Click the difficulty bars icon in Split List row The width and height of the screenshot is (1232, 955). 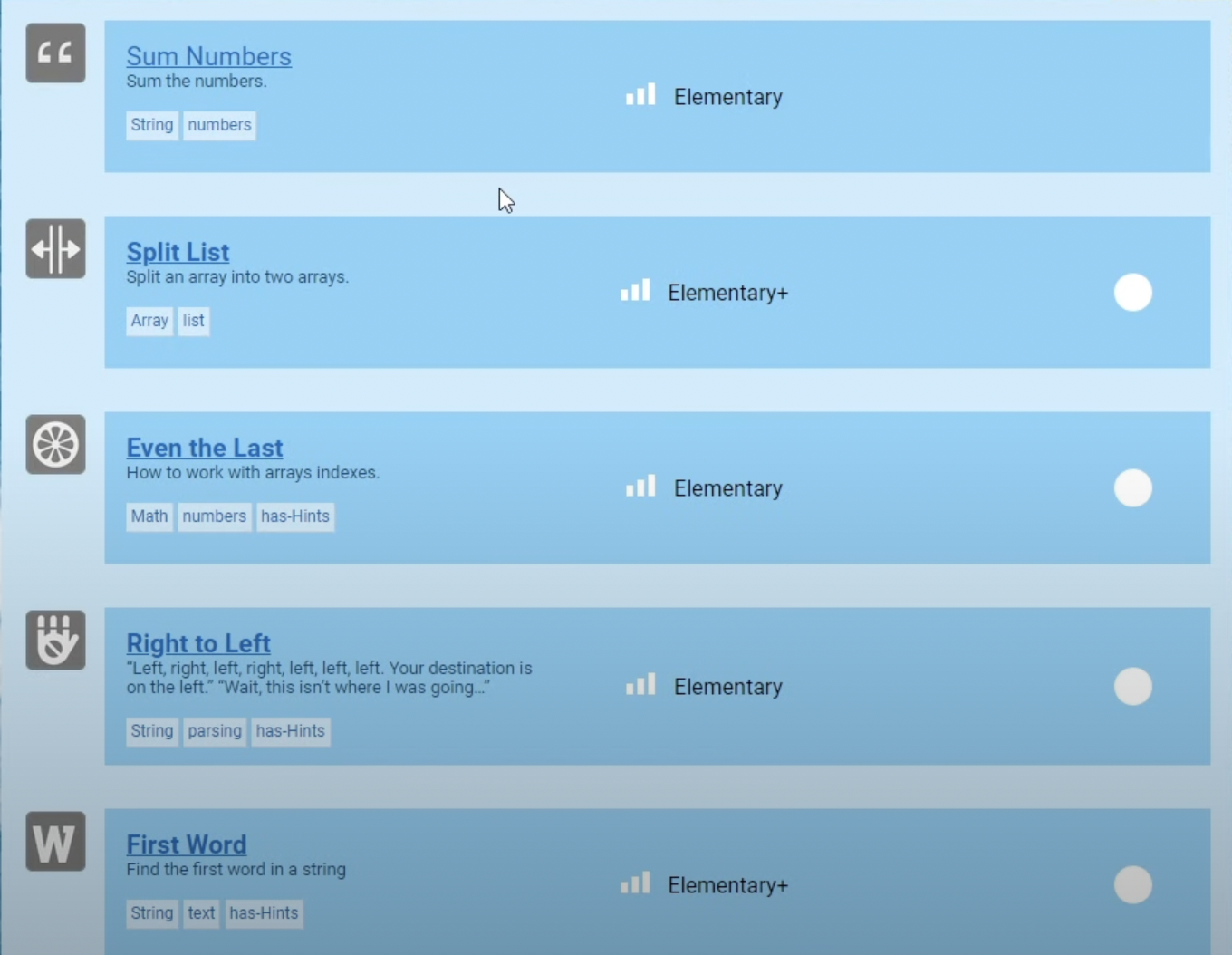pos(635,290)
